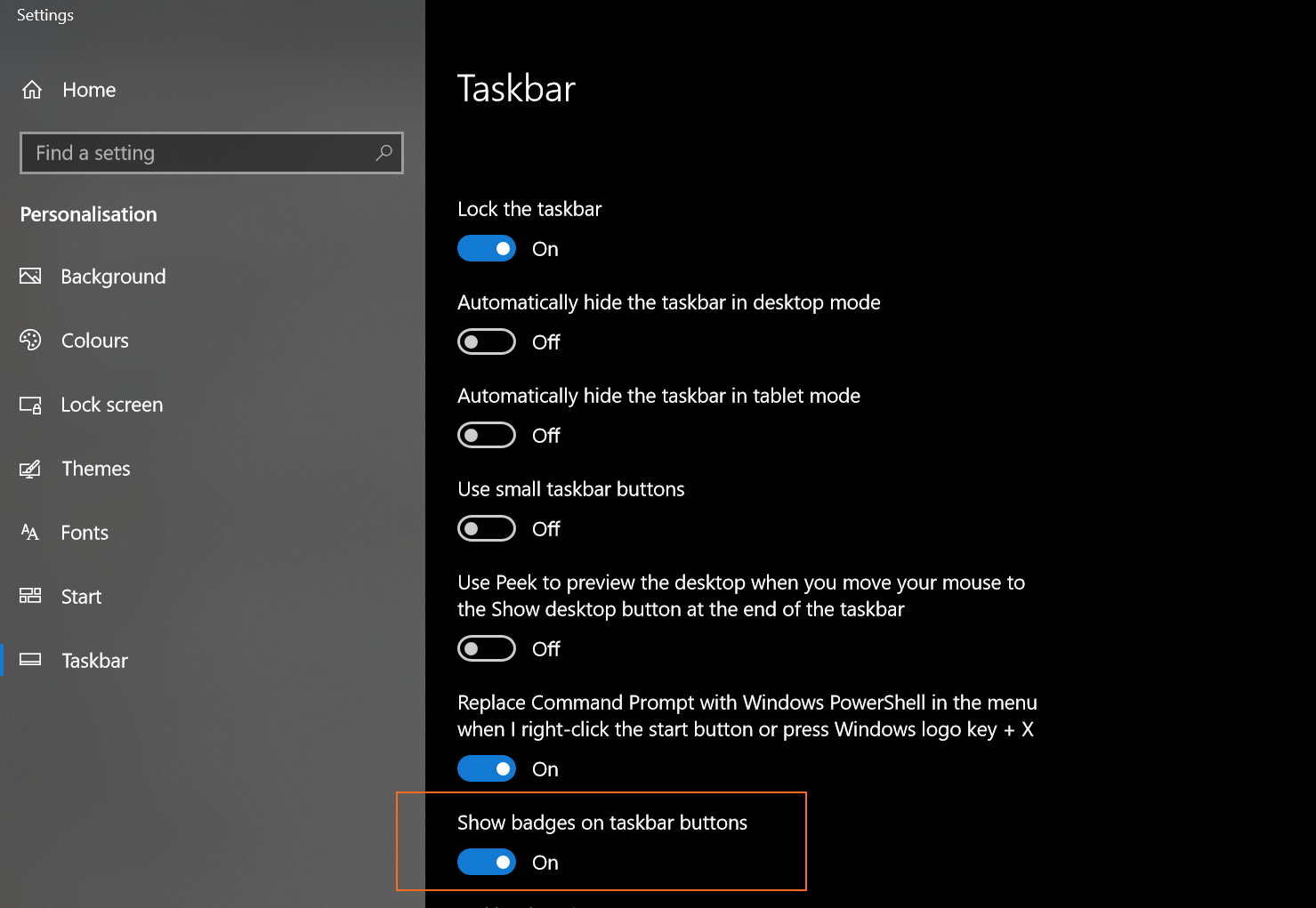Screen dimensions: 1316x908
Task: Select the Start tiles icon
Action: tap(29, 596)
